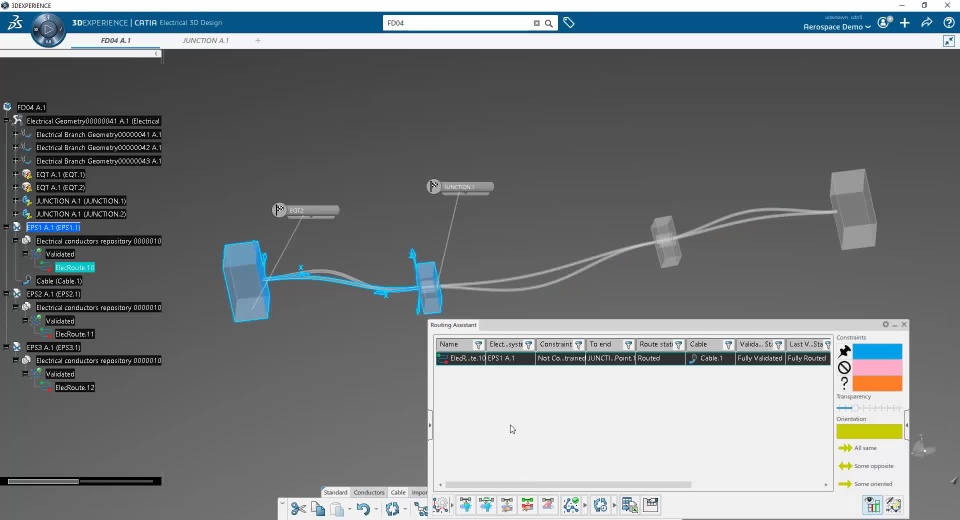Click the plus Add icon in the top bar
The image size is (960, 520).
tap(905, 23)
